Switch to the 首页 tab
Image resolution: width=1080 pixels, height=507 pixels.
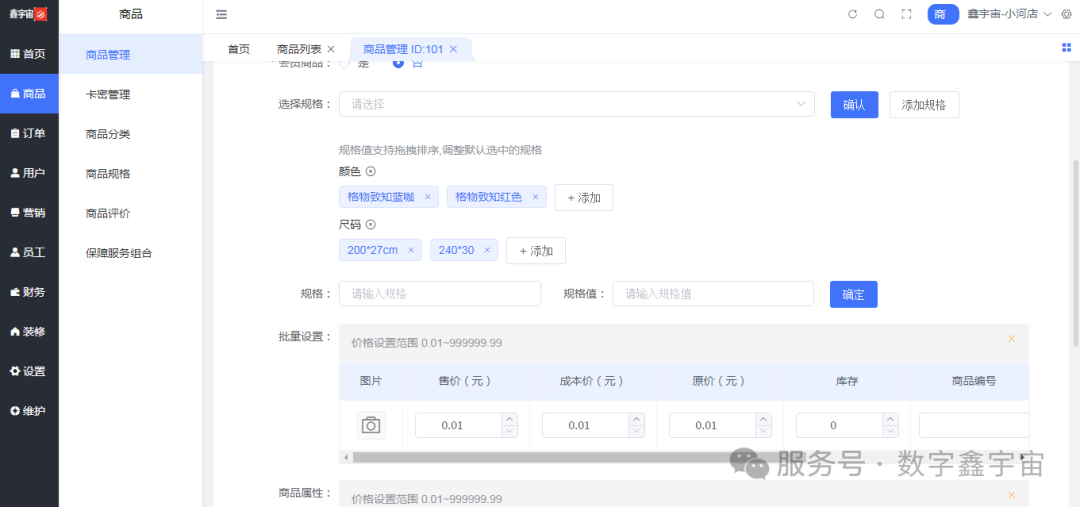[x=239, y=49]
